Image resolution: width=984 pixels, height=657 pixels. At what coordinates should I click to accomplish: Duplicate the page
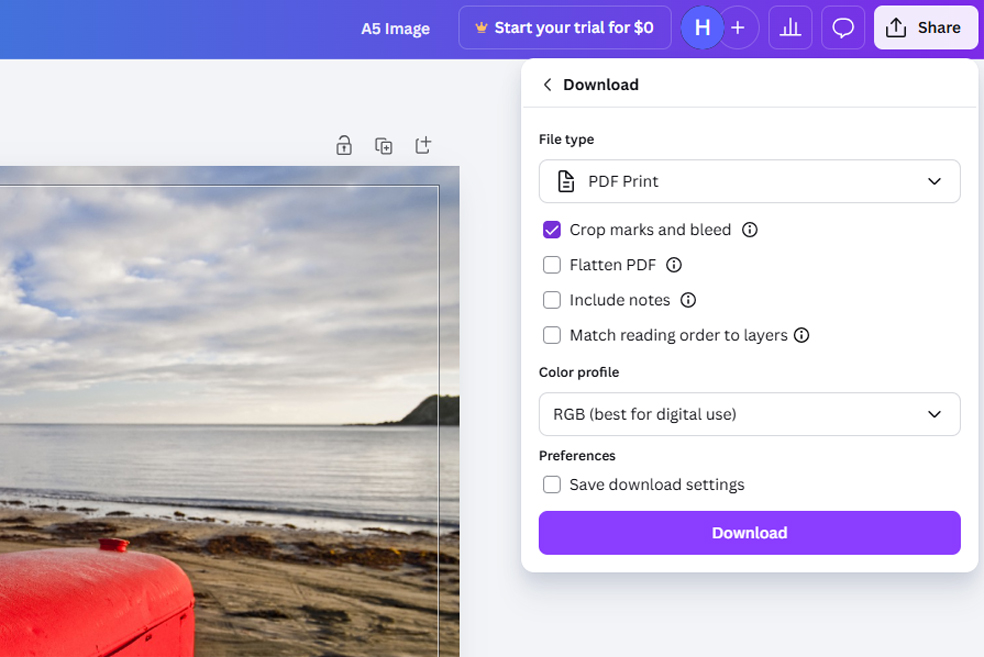click(382, 145)
